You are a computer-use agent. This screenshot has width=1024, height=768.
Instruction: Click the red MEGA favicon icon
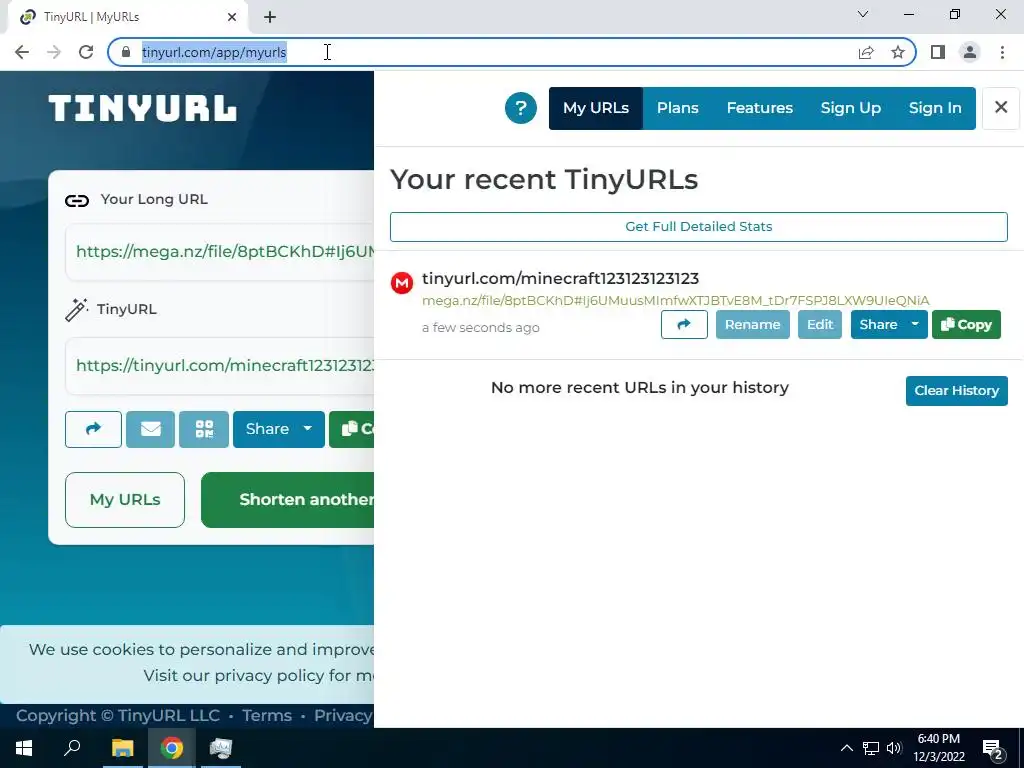tap(402, 283)
